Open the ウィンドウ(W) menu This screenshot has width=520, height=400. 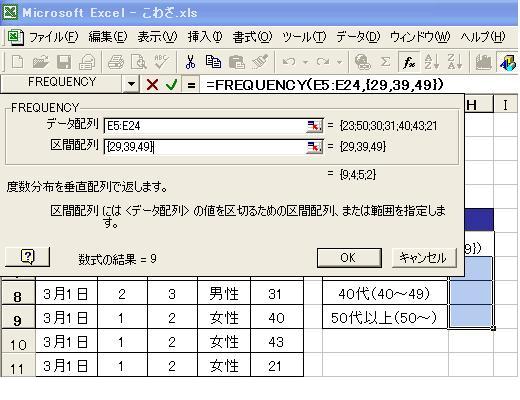click(x=420, y=37)
